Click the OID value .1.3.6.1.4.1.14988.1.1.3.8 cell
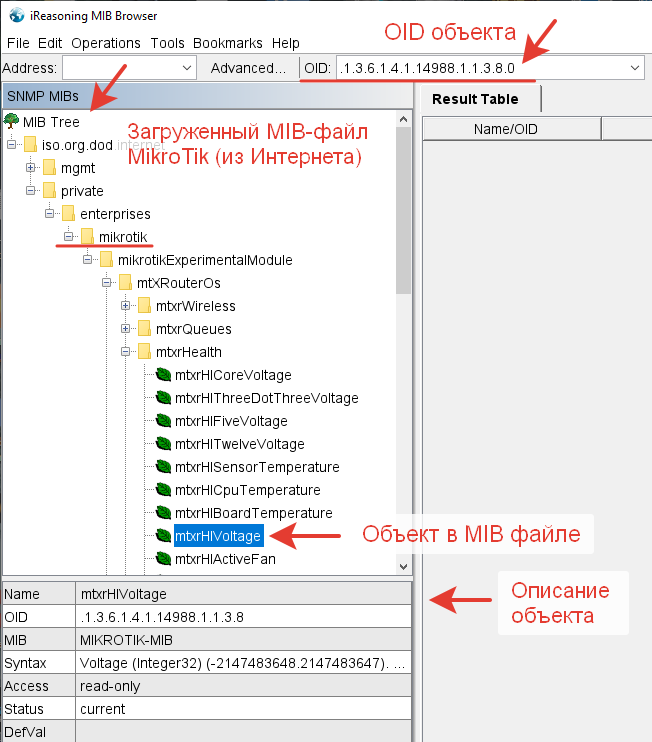Image resolution: width=652 pixels, height=742 pixels. tap(243, 617)
